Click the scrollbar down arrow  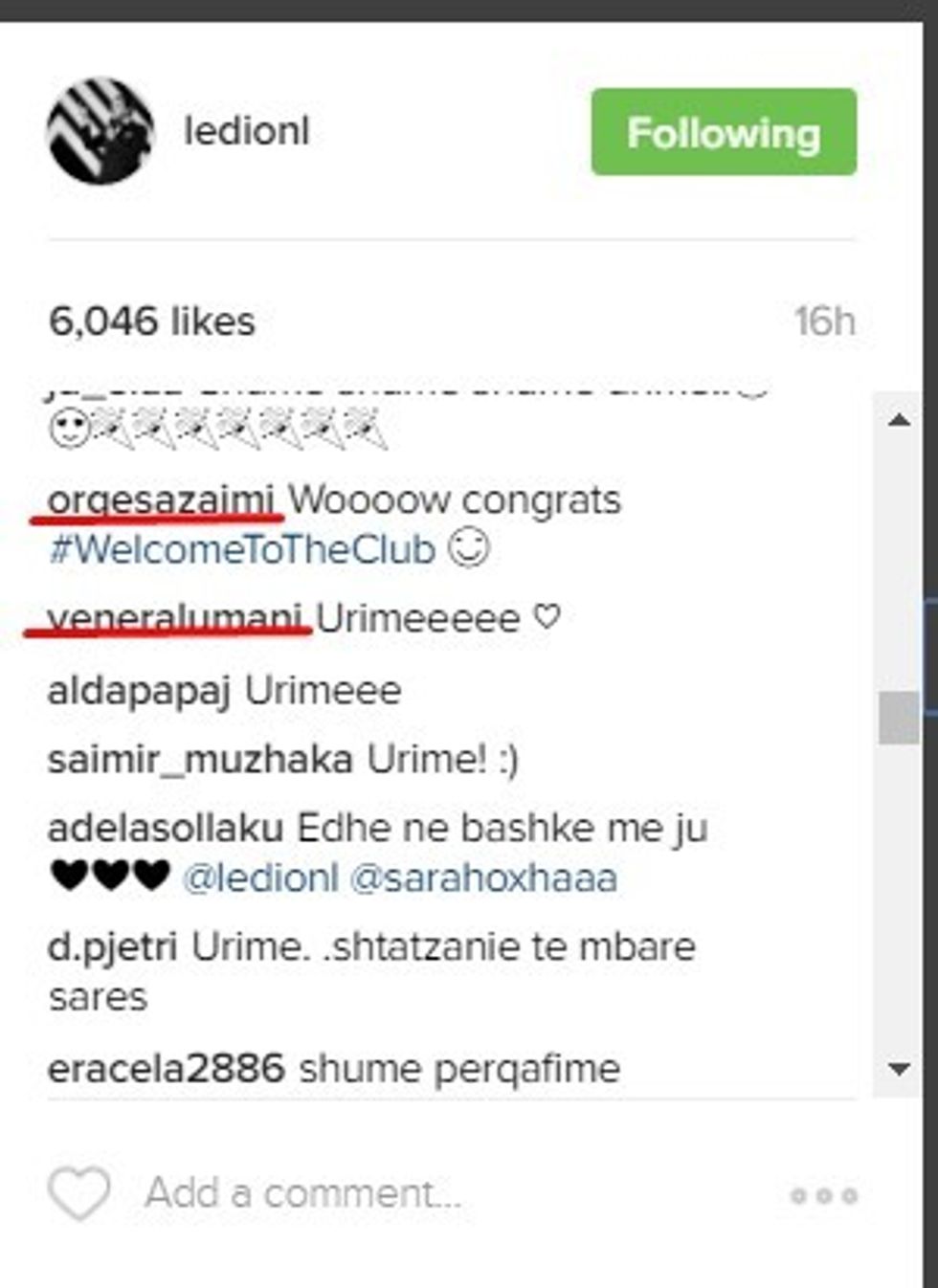coord(899,1069)
